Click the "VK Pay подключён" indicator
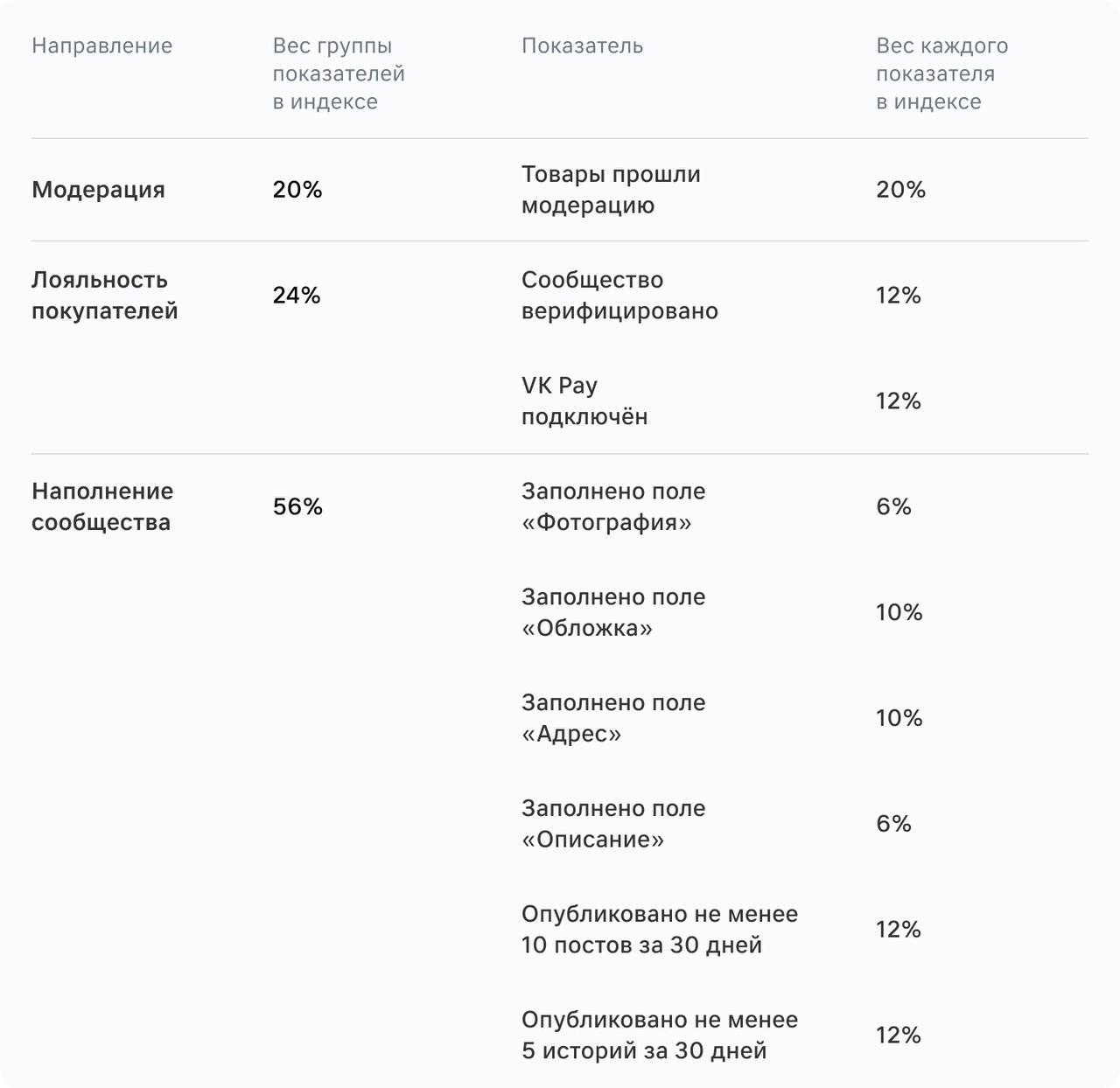Viewport: 1120px width, 1088px height. [584, 401]
